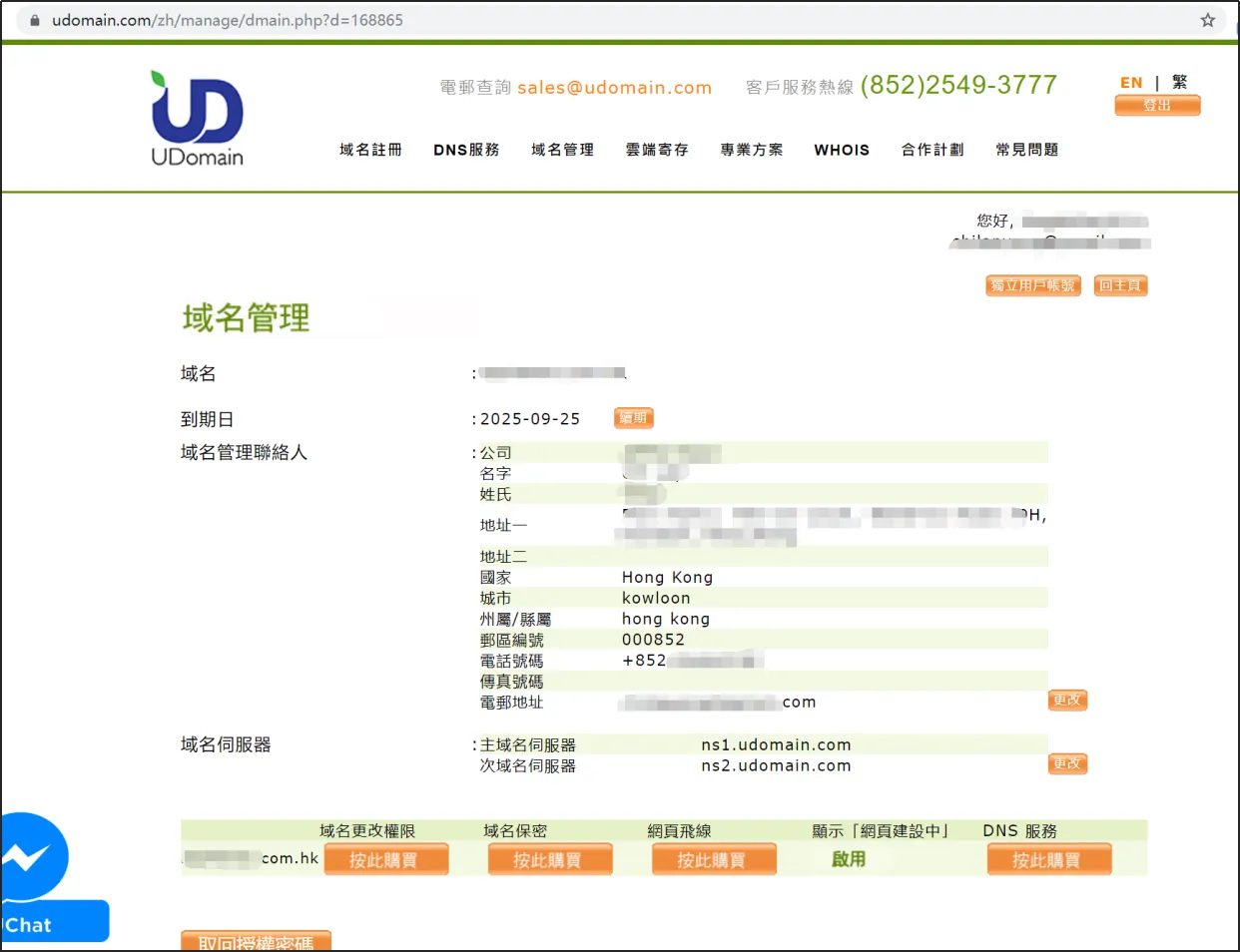
Task: Click the 登出 logout button
Action: [x=1157, y=105]
